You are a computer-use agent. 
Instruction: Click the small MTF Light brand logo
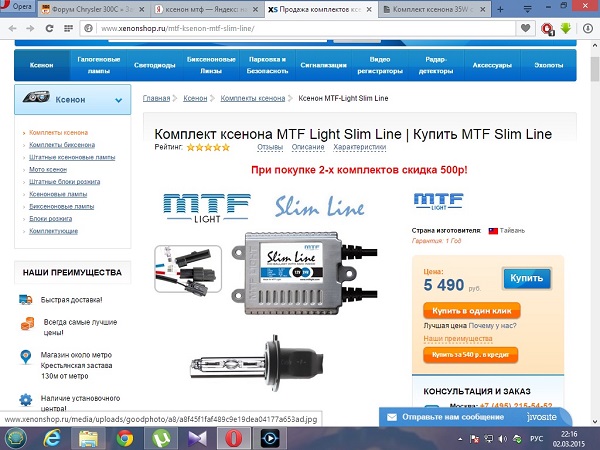(x=439, y=202)
